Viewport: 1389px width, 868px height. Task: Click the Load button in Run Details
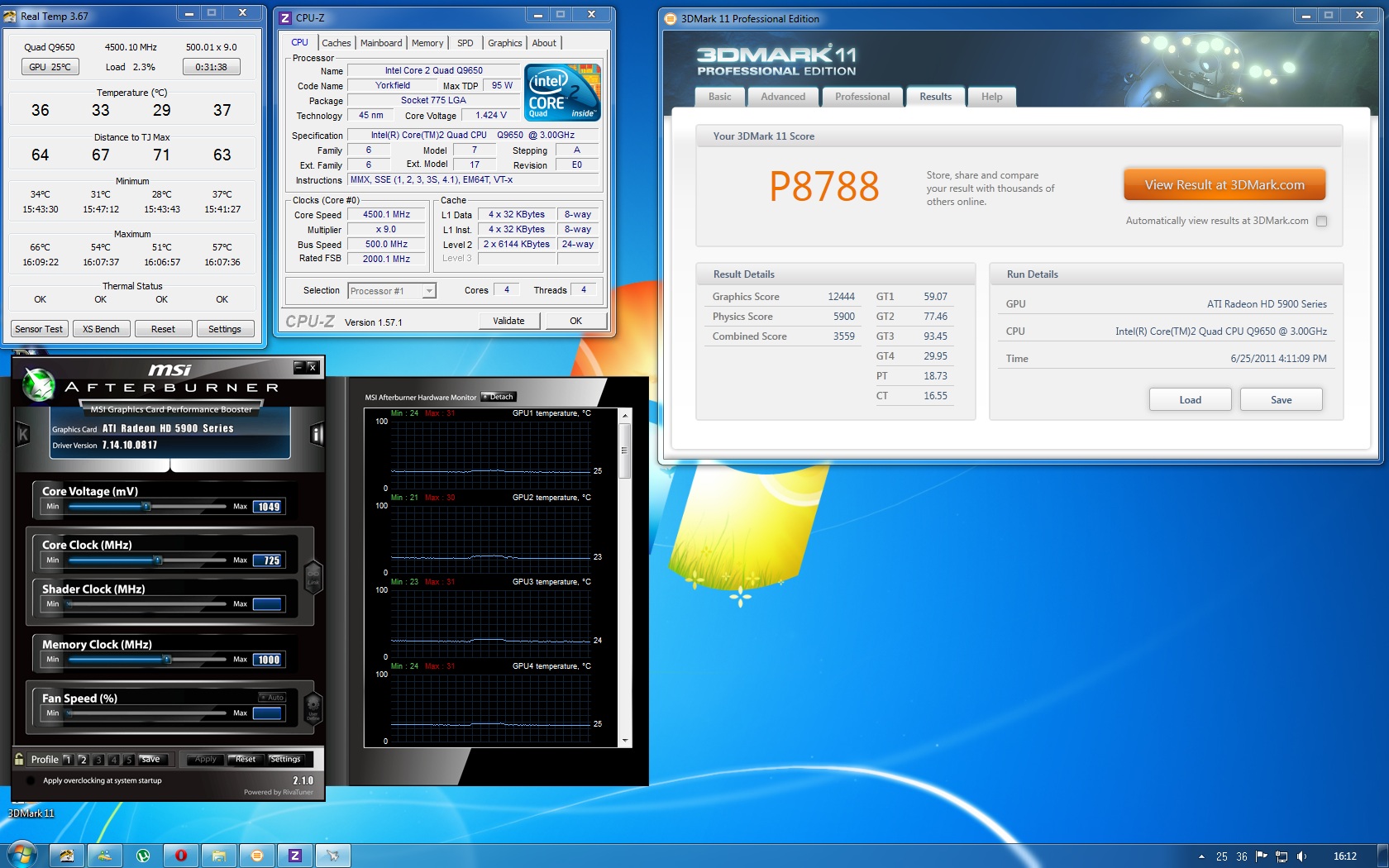tap(1191, 400)
